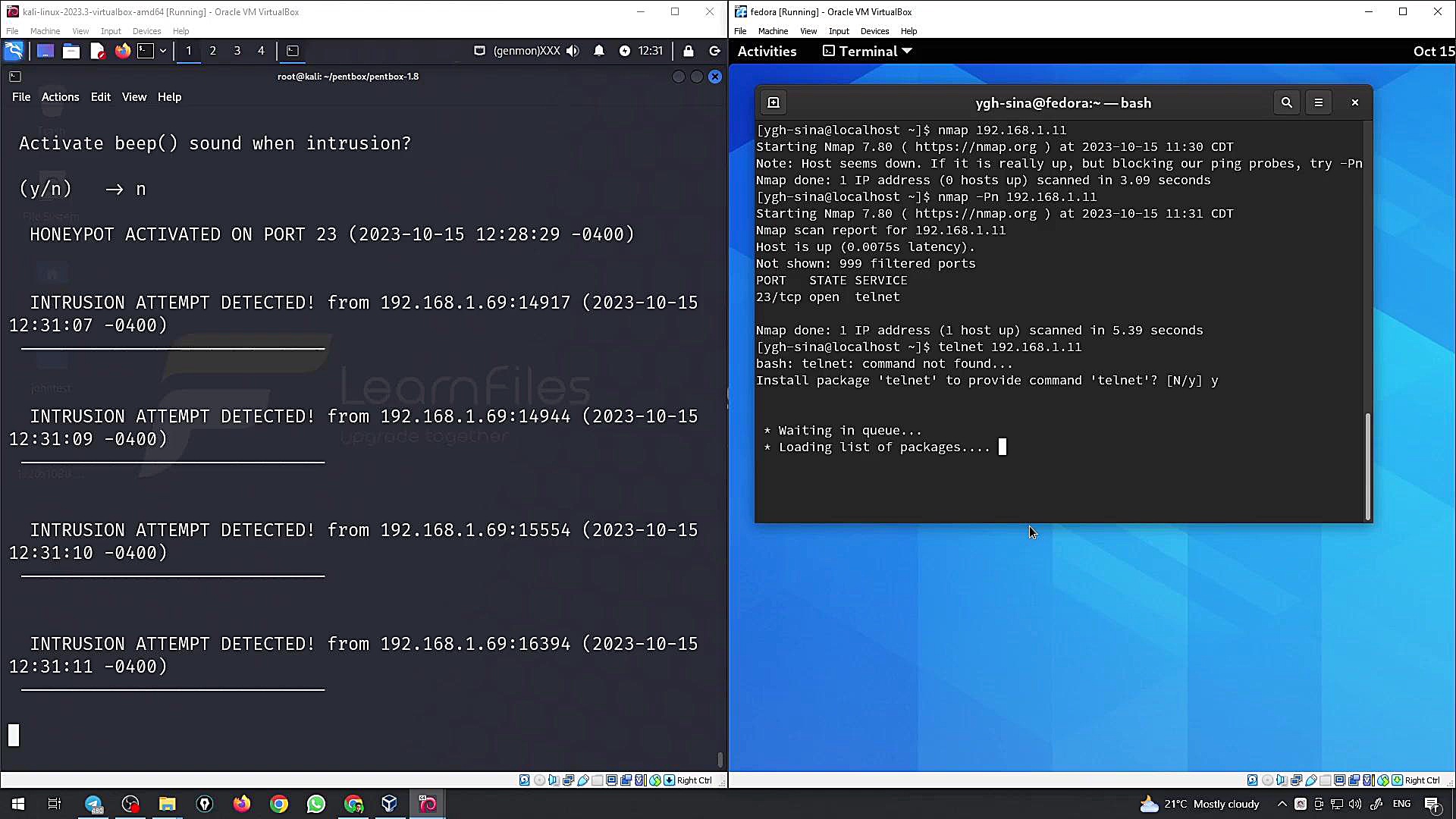Open Help menu of fedora VirtualBox window
The height and width of the screenshot is (819, 1456).
pyautogui.click(x=908, y=31)
